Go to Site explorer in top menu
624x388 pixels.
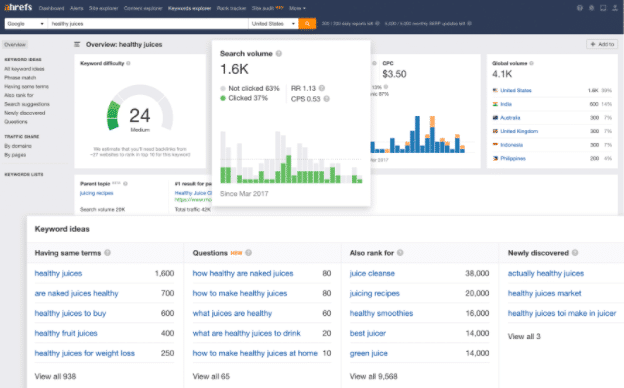(x=103, y=8)
